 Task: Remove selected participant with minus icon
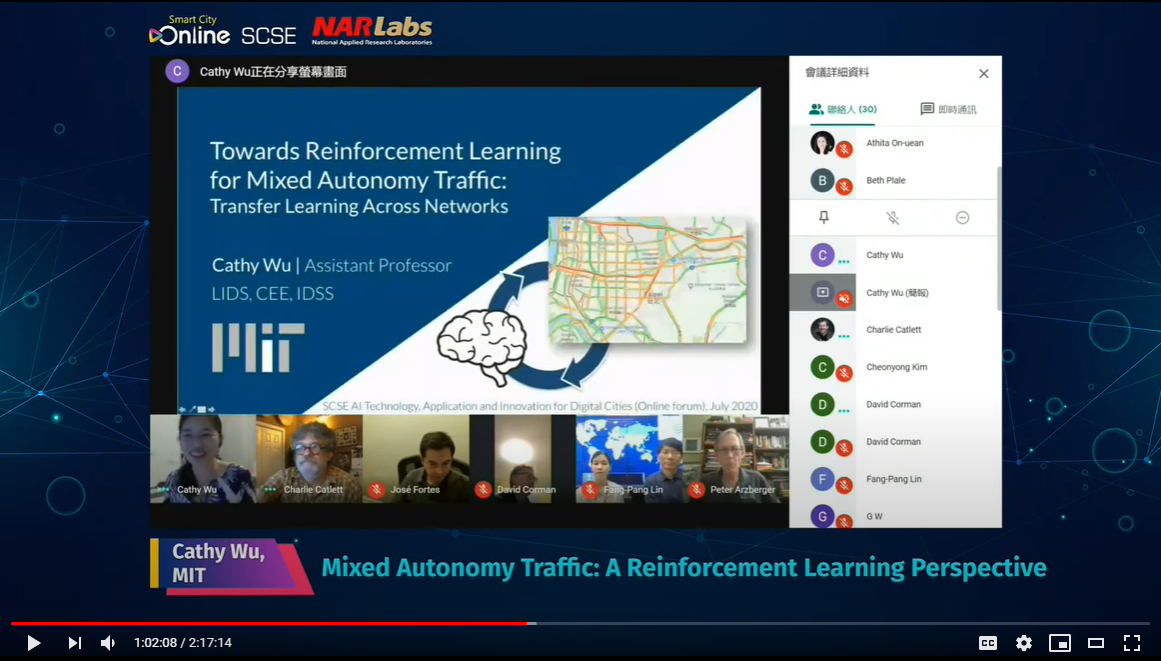coord(962,217)
